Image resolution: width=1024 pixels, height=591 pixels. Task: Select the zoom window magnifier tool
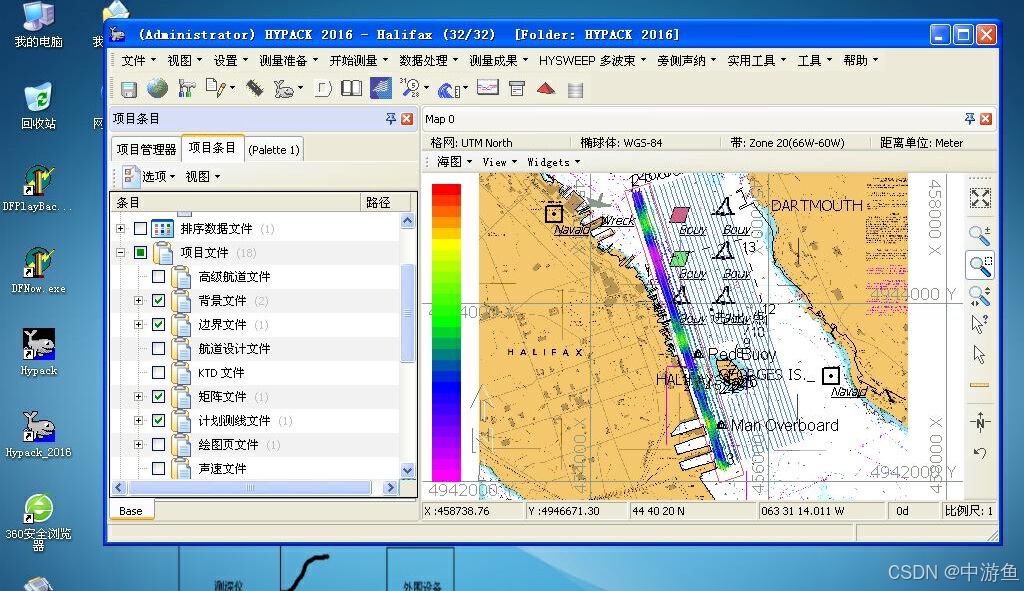pos(980,266)
